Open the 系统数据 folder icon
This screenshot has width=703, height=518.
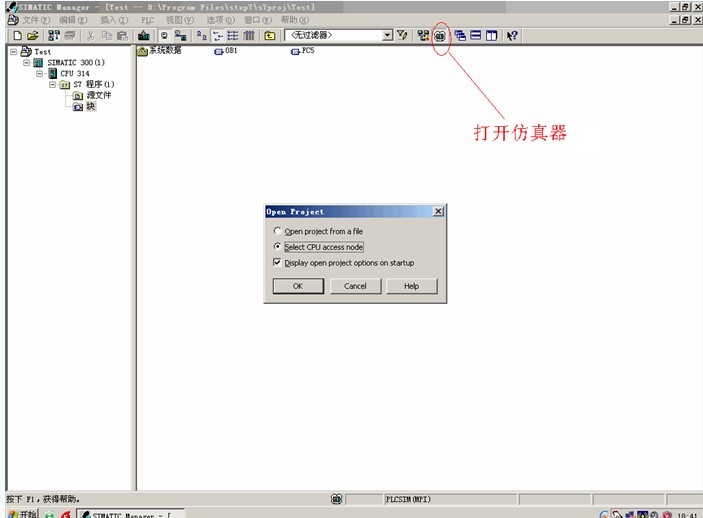(x=142, y=51)
